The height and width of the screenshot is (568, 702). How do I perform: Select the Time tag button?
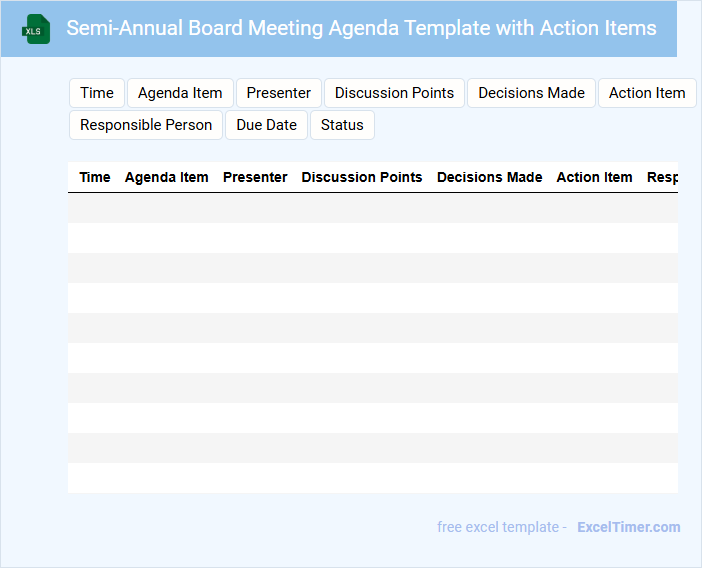pos(97,93)
